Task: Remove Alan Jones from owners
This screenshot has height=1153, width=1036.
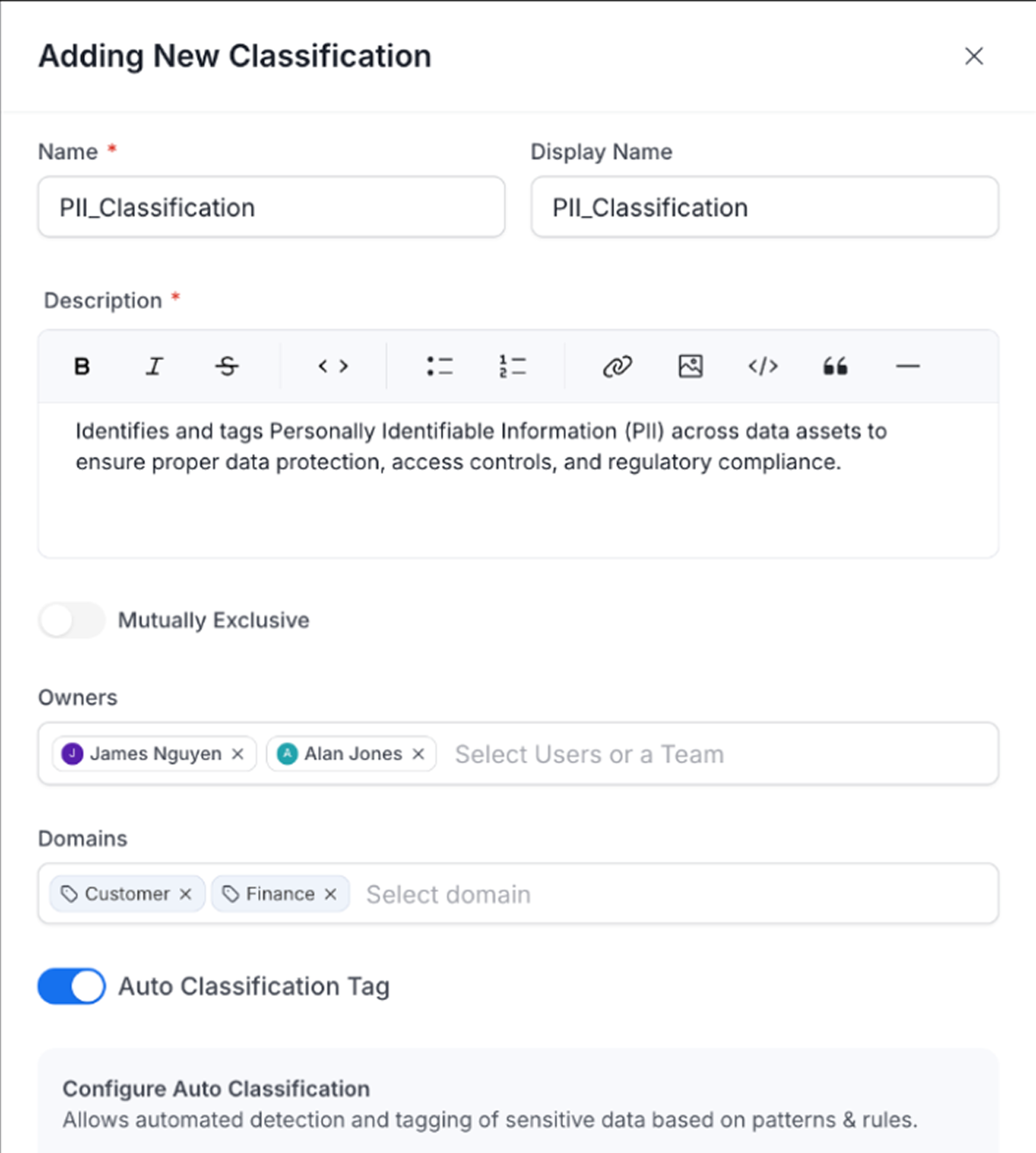Action: [419, 754]
